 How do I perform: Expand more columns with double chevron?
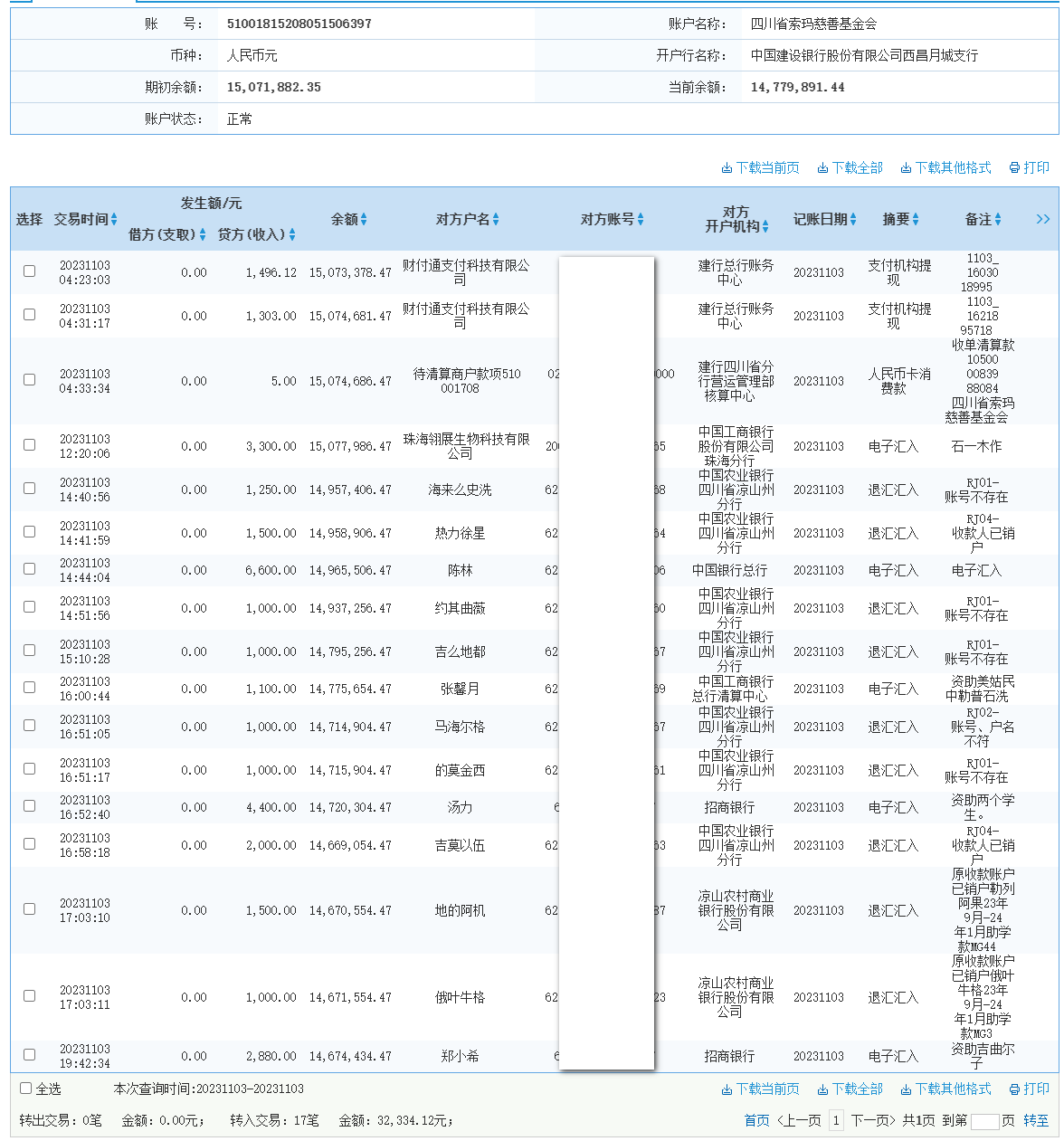(1043, 219)
